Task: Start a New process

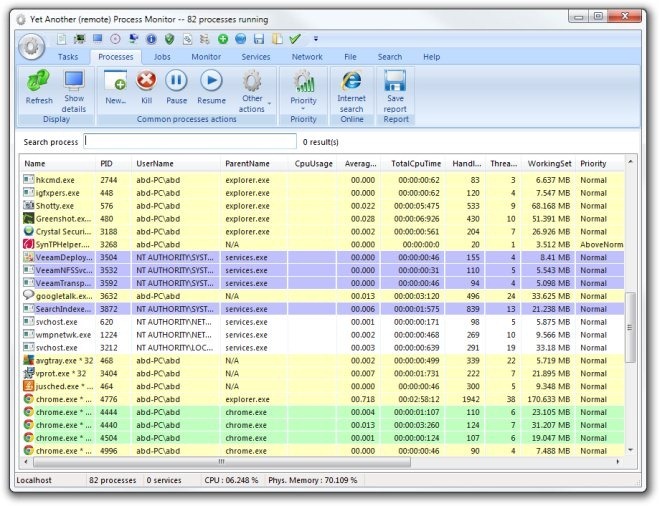Action: coord(115,88)
